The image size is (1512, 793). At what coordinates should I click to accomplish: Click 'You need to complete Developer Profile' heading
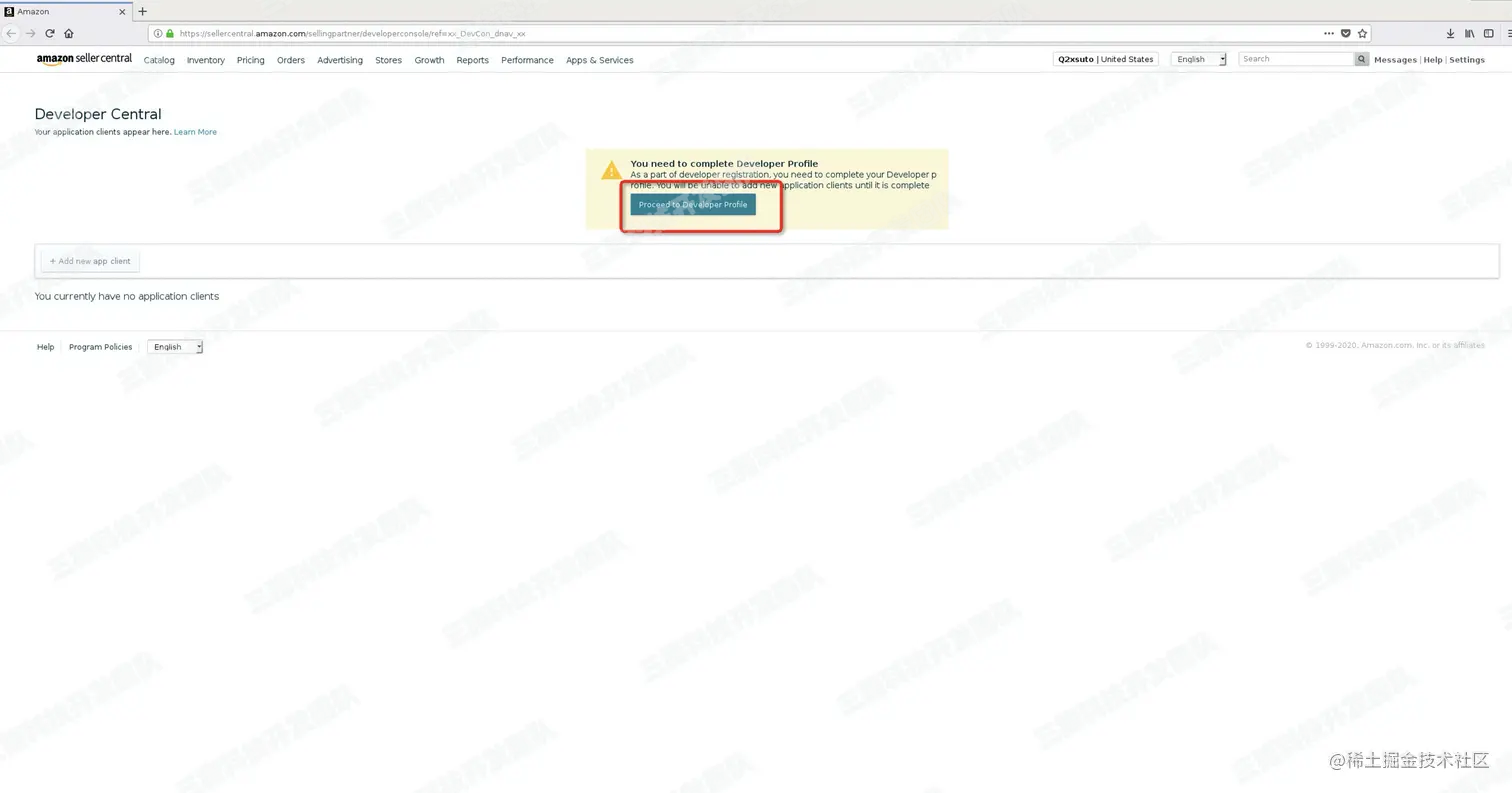(x=724, y=163)
